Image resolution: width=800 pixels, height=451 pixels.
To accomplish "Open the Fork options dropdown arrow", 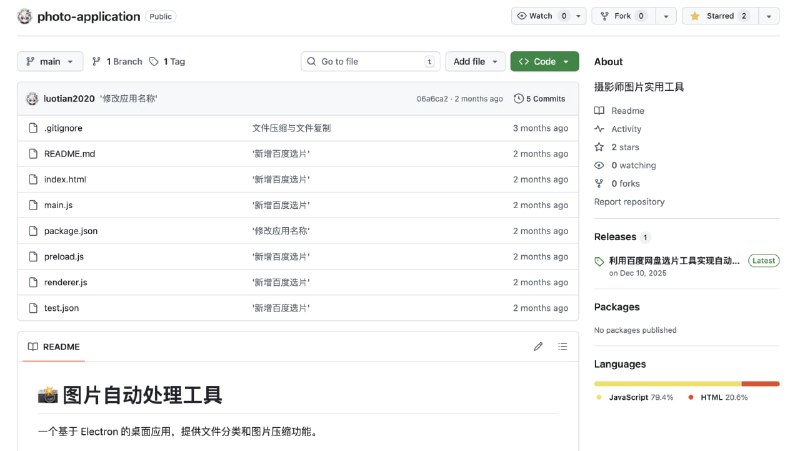I will point(666,16).
